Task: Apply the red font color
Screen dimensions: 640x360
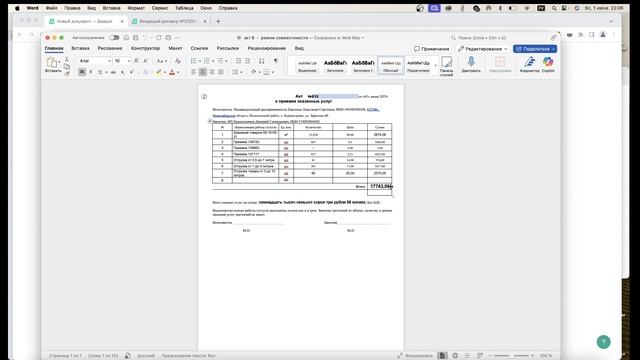Action: (172, 72)
